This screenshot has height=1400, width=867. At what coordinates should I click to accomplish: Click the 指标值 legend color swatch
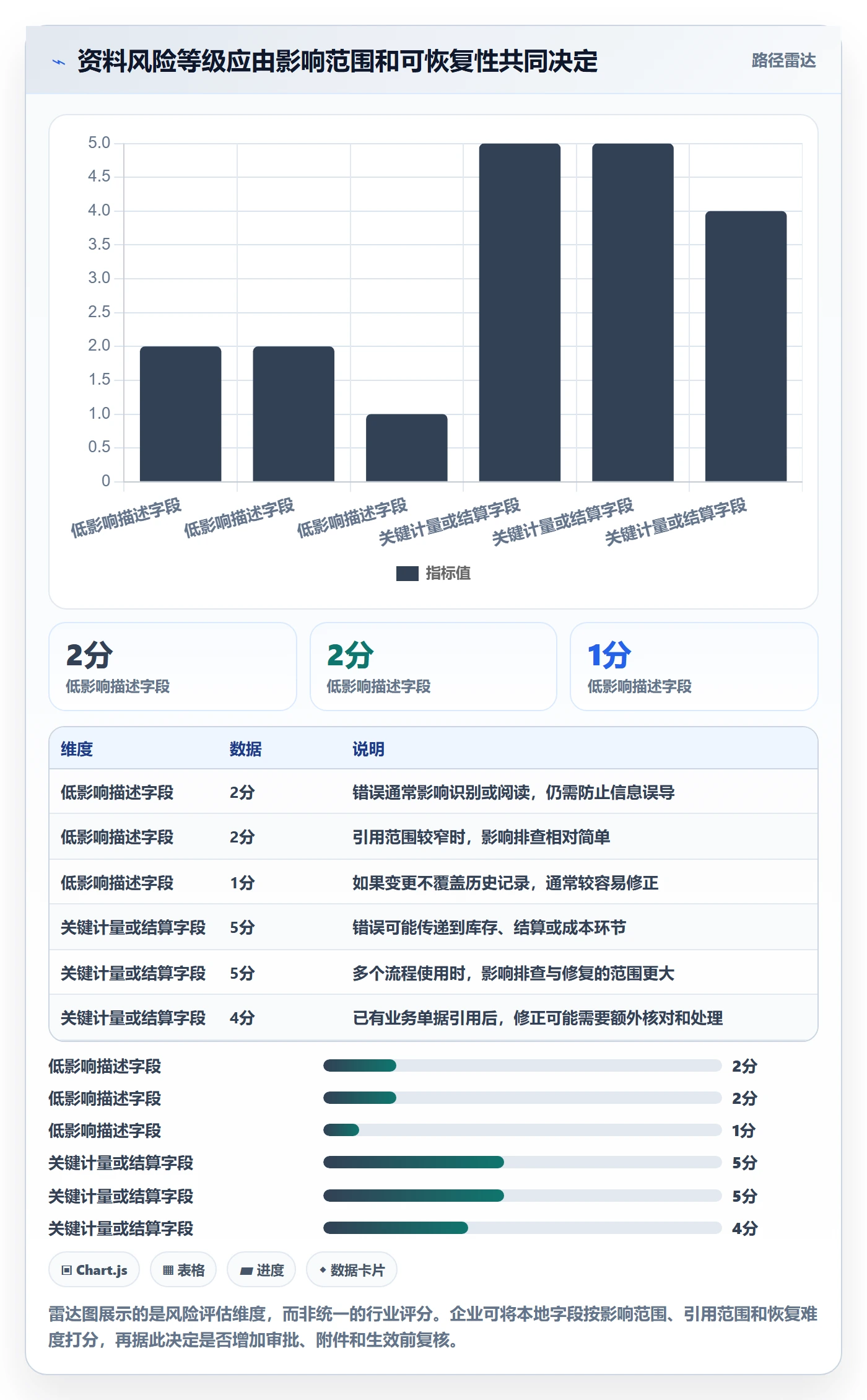tap(407, 574)
